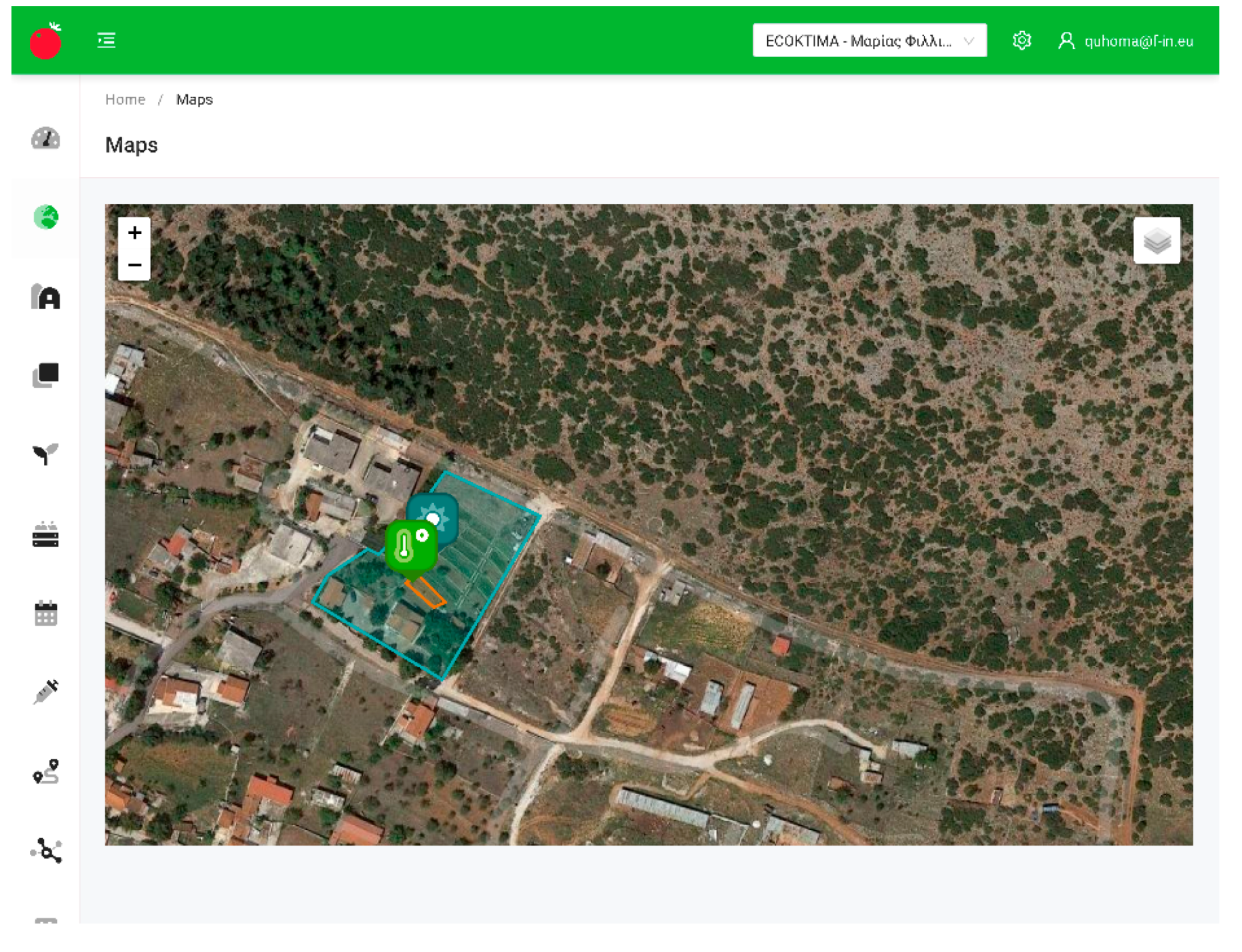
Task: Collapse the sidebar with the menu toggle
Action: click(106, 41)
